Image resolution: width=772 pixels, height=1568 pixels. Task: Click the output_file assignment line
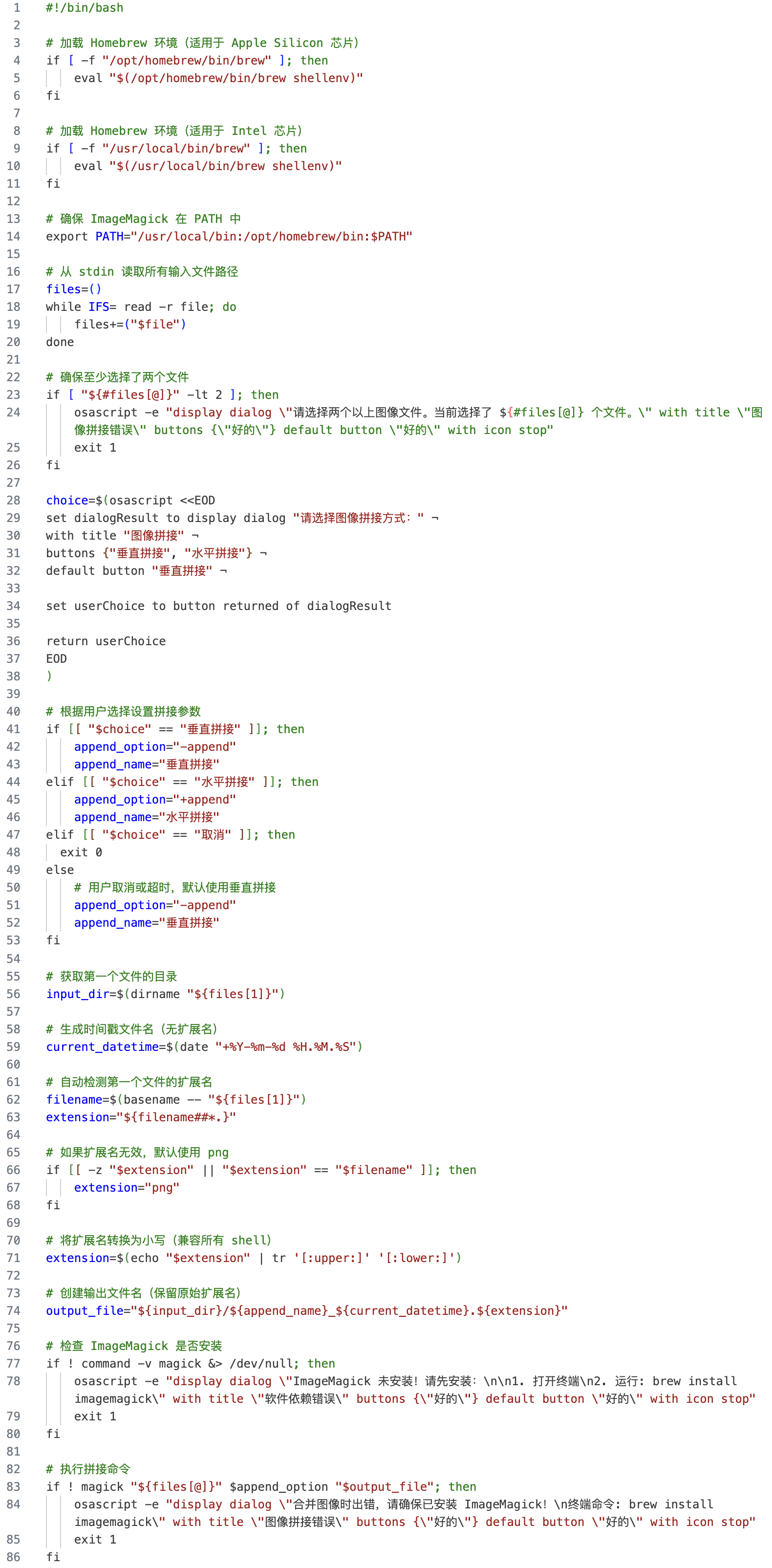click(x=307, y=1310)
